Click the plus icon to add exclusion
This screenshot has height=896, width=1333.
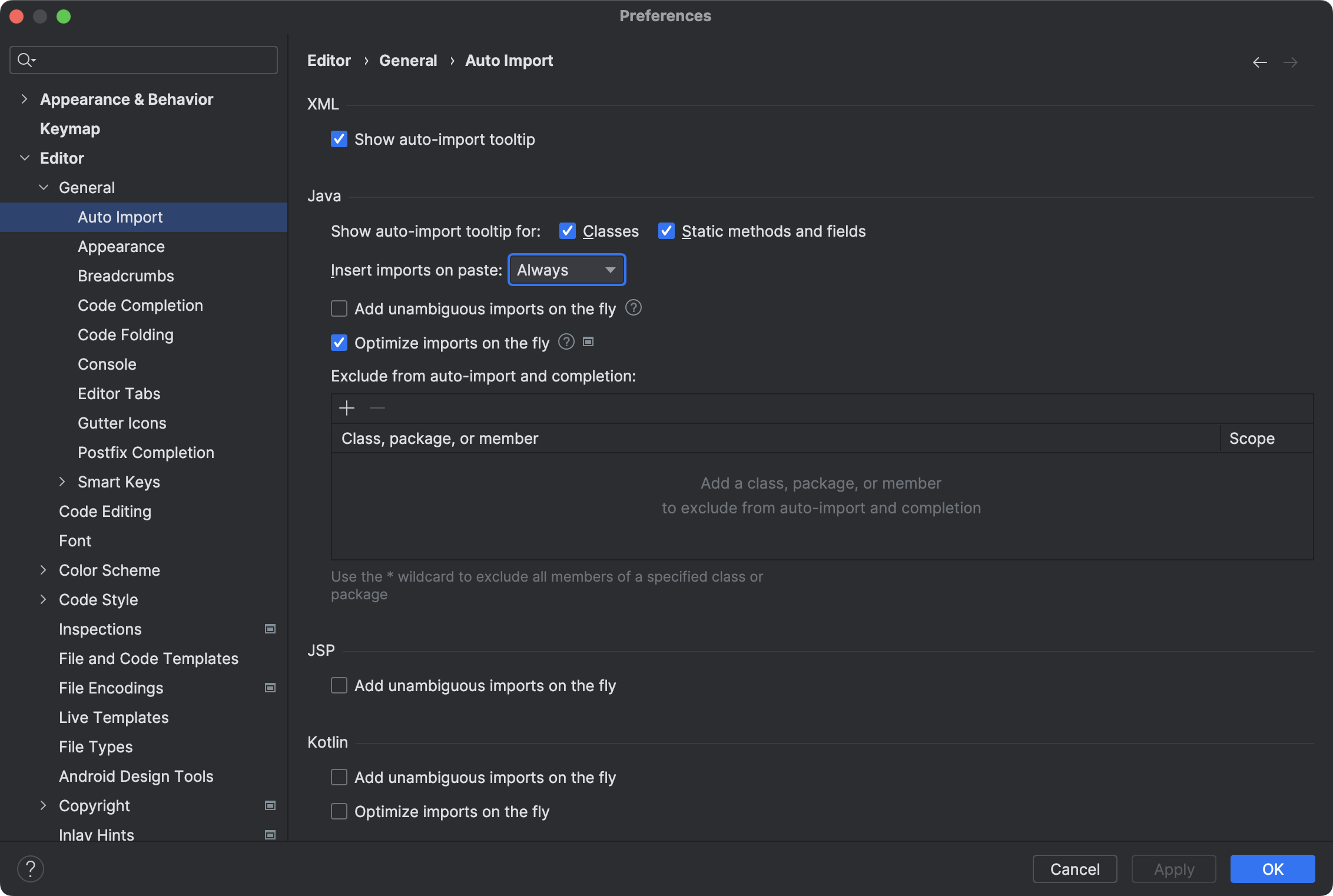(x=347, y=408)
